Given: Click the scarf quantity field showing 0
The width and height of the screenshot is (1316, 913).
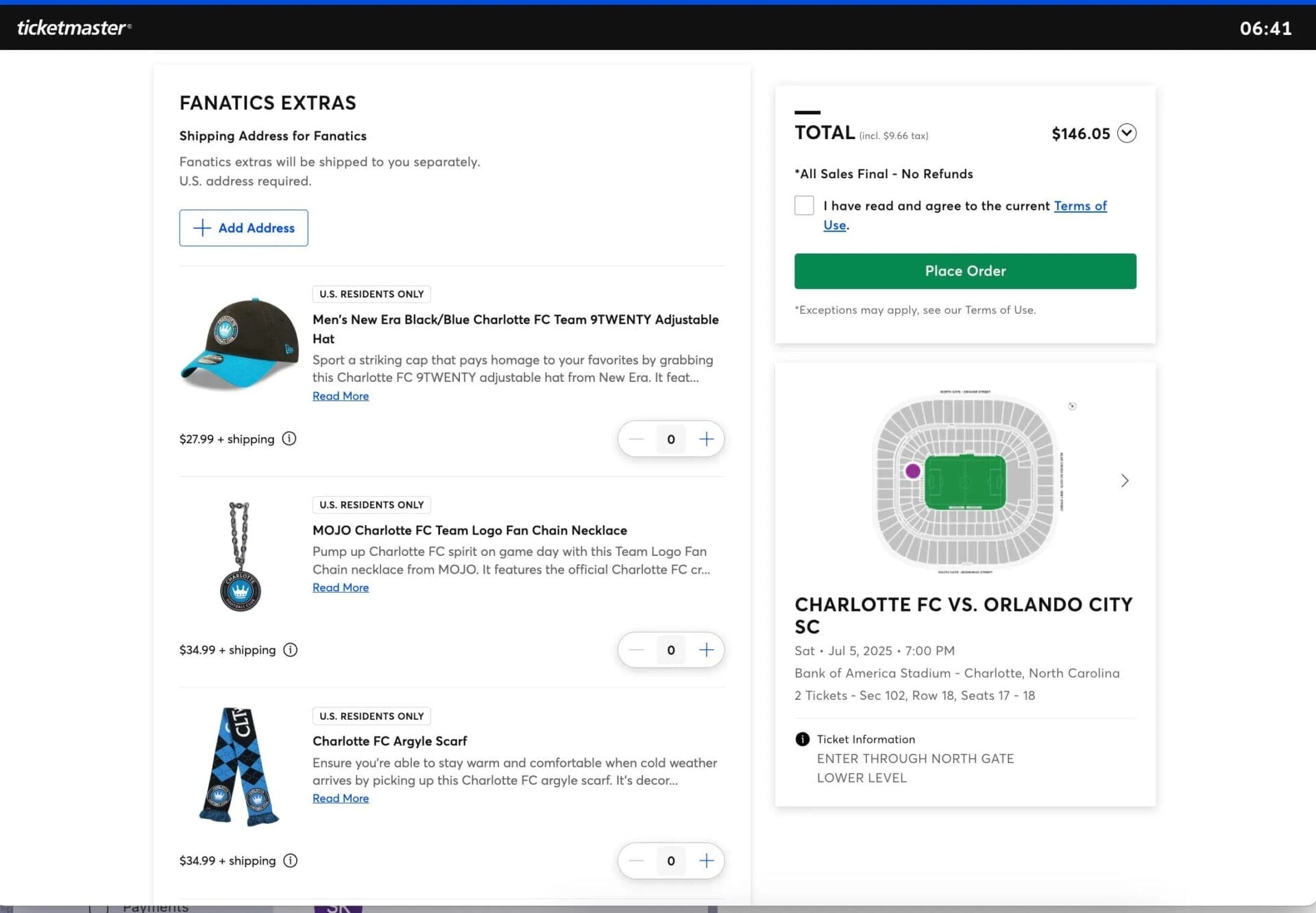Looking at the screenshot, I should 671,861.
